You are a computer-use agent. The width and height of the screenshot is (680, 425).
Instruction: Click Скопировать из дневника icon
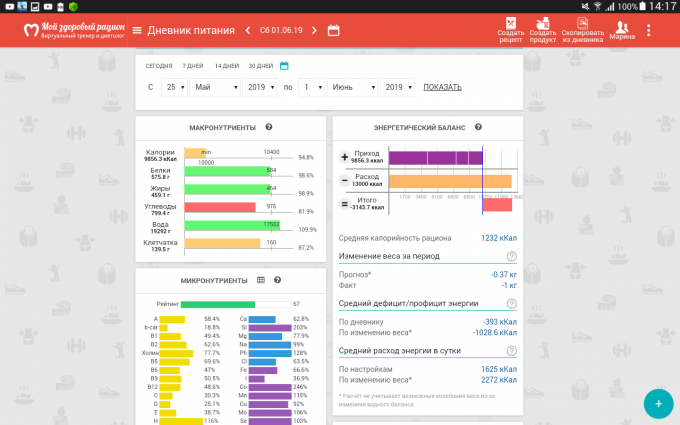pos(583,27)
